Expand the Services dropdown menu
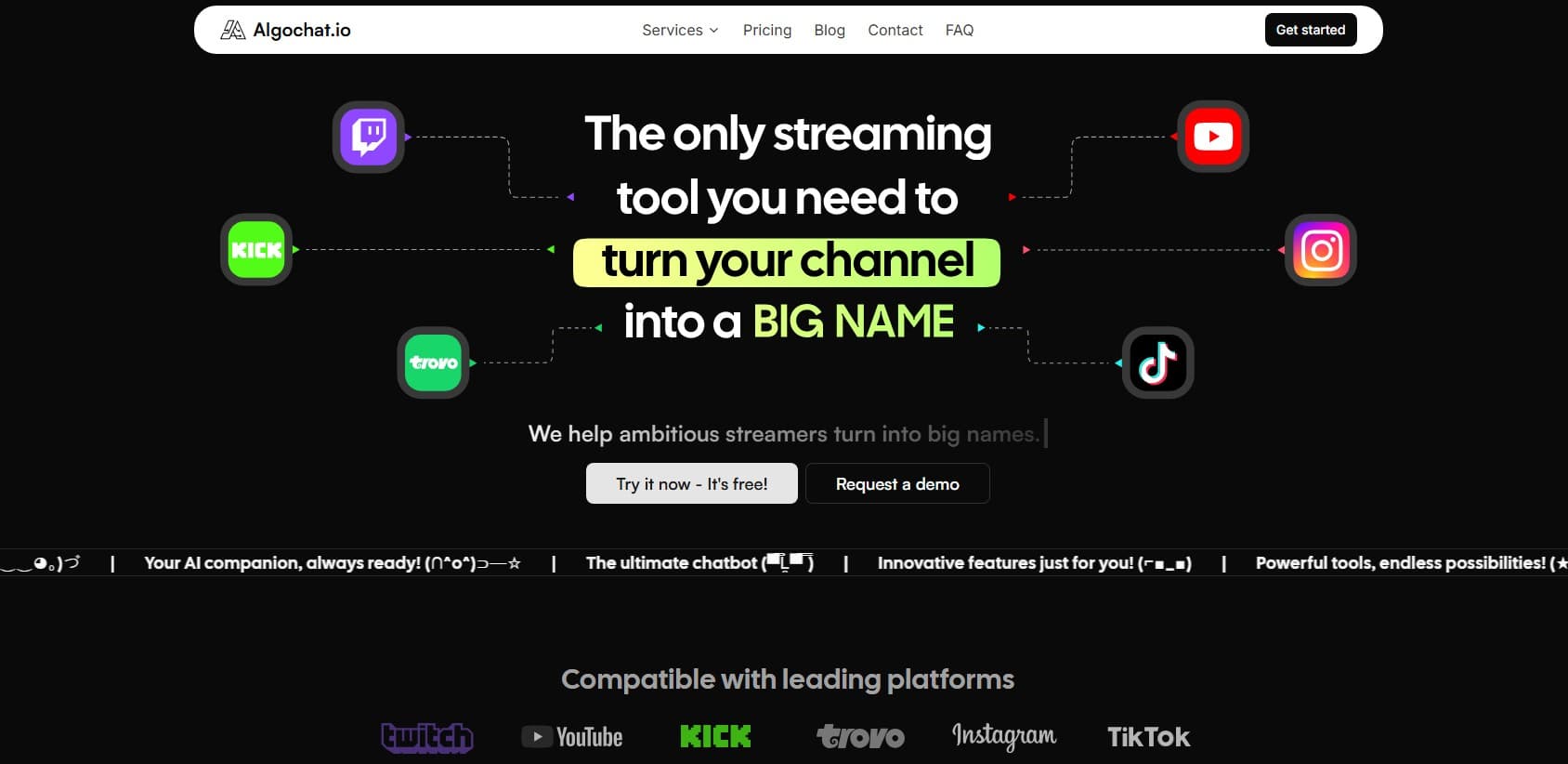 680,30
